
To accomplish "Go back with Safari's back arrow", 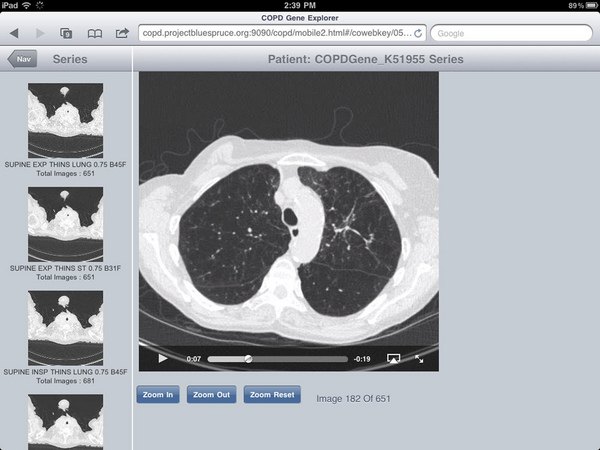I will [14, 33].
